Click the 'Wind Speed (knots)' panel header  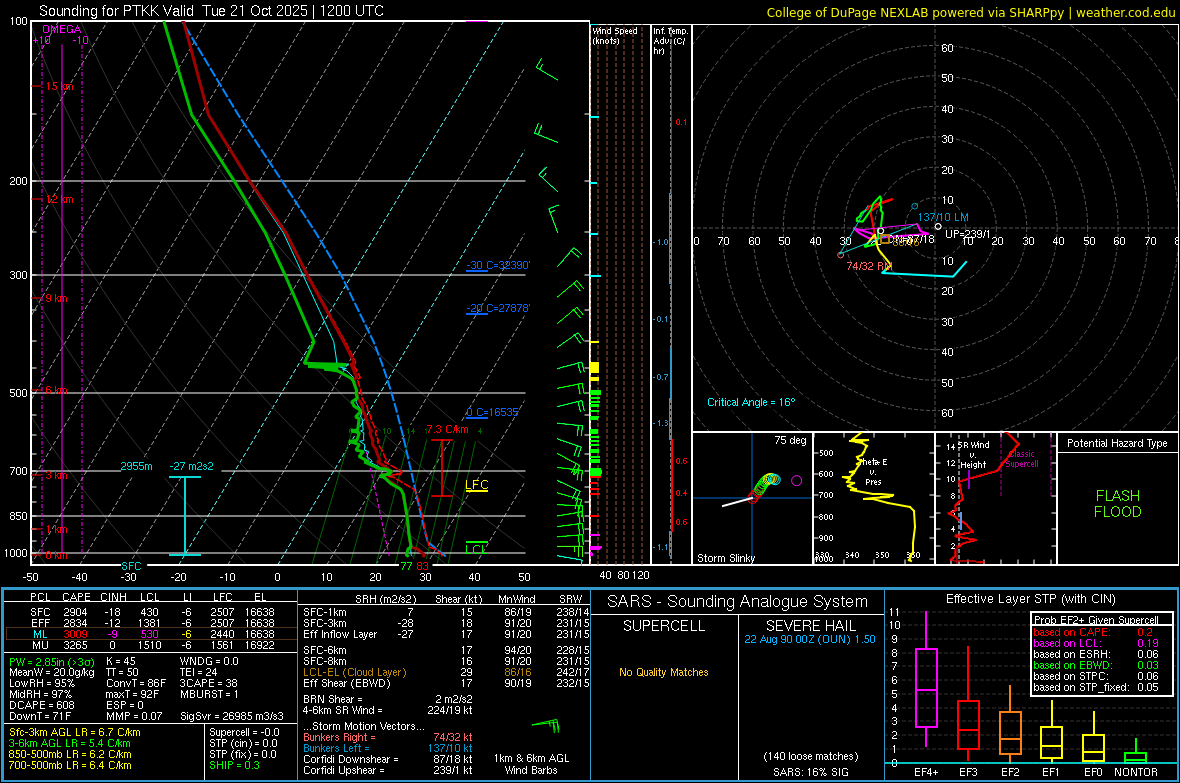[615, 35]
